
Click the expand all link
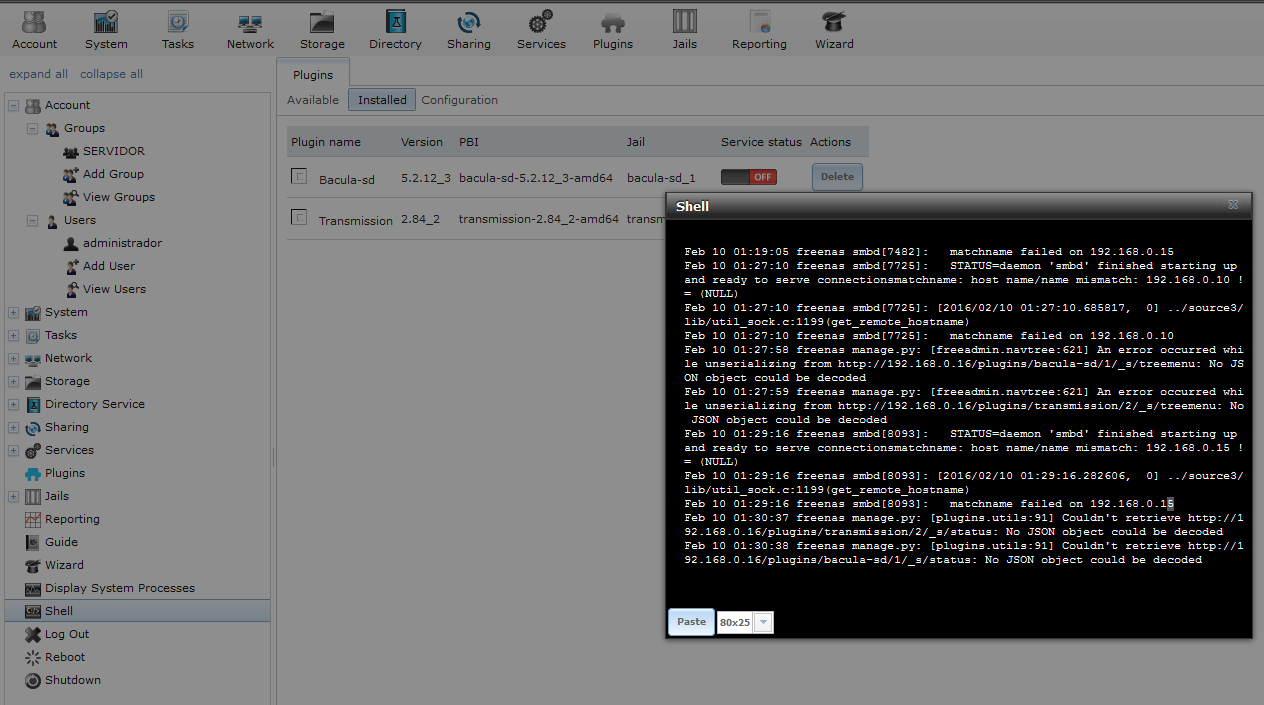point(39,74)
